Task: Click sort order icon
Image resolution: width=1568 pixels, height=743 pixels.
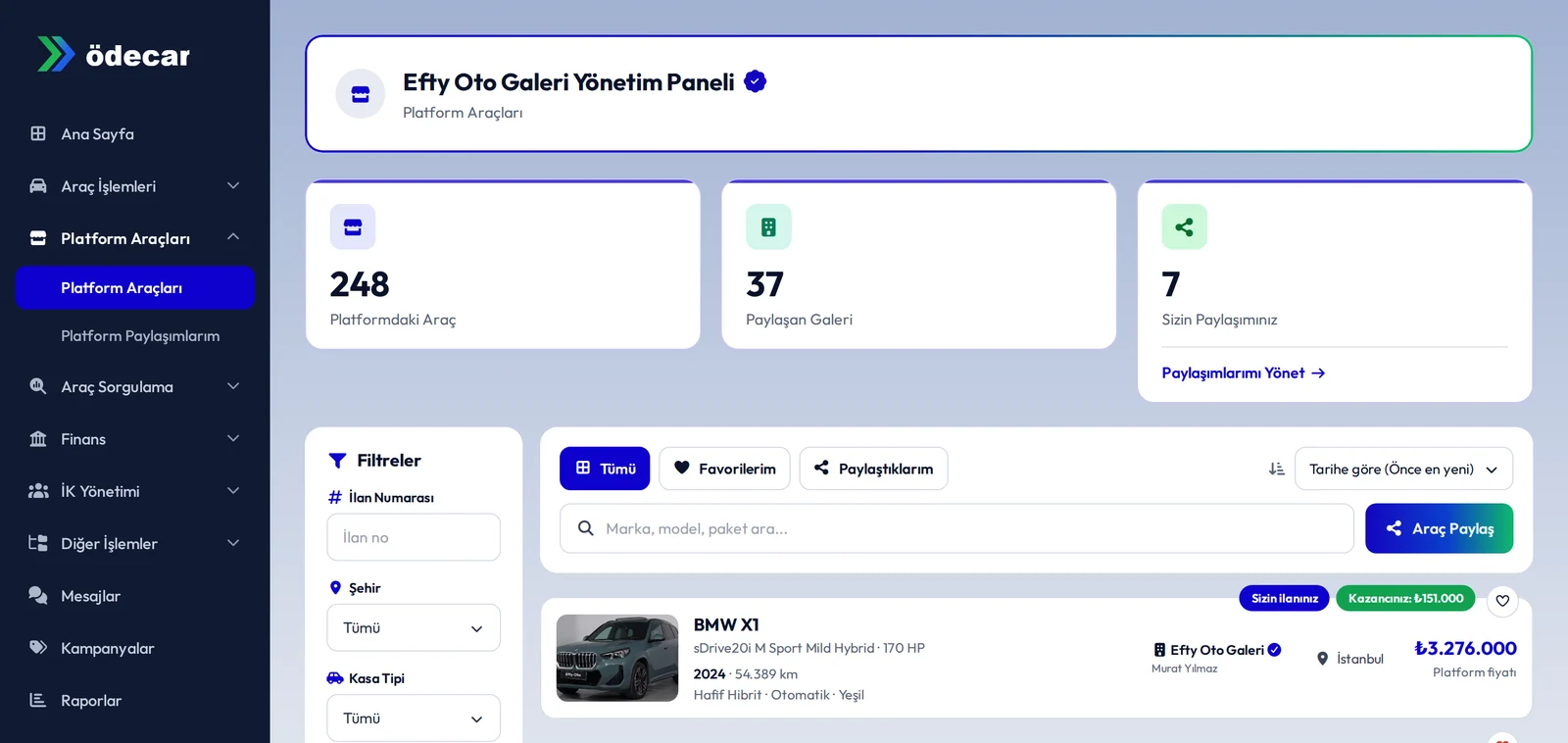Action: 1276,470
